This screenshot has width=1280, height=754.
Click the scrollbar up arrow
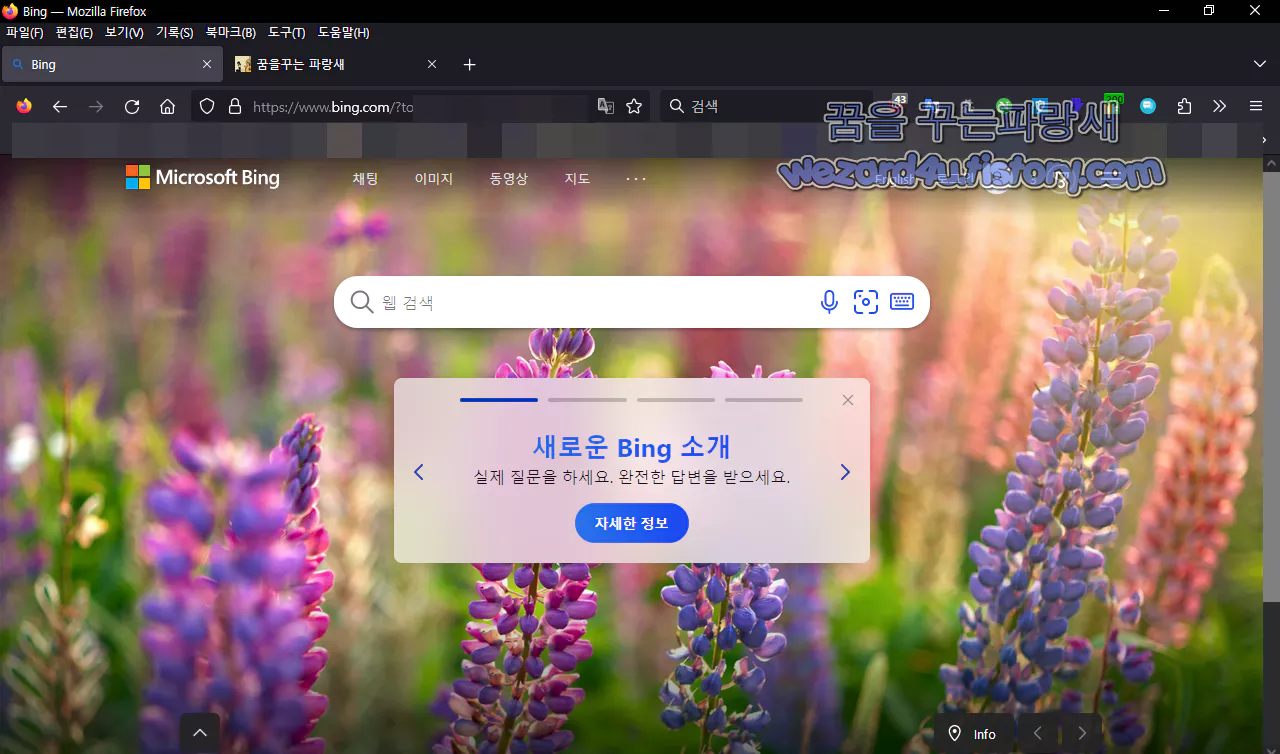coord(1271,164)
